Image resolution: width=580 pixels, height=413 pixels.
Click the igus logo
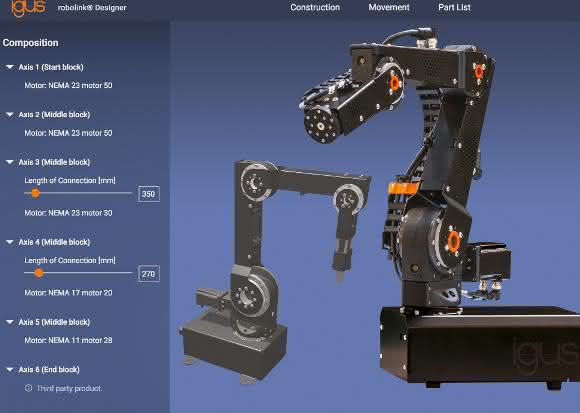[x=28, y=7]
